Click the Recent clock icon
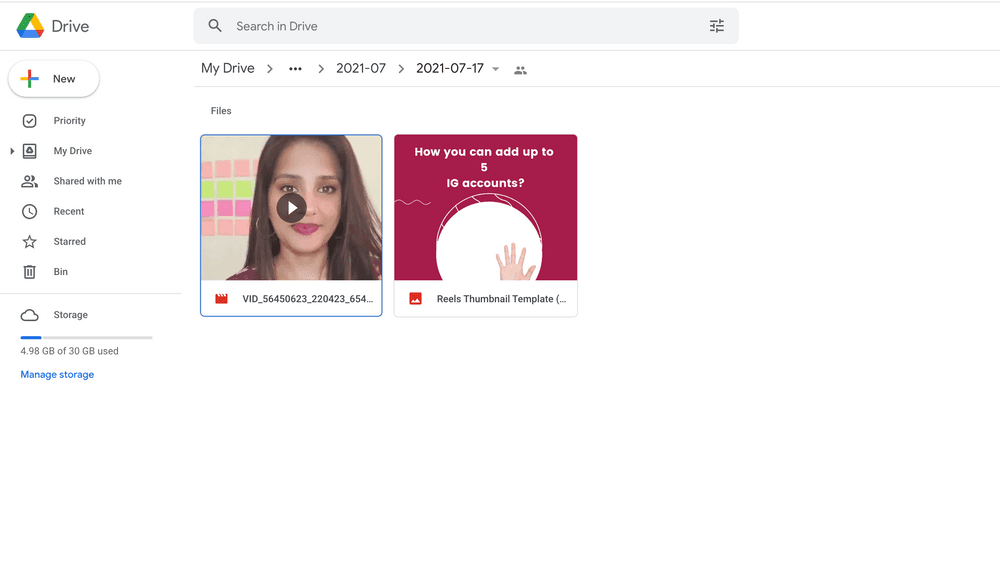The image size is (1000, 573). (x=30, y=212)
